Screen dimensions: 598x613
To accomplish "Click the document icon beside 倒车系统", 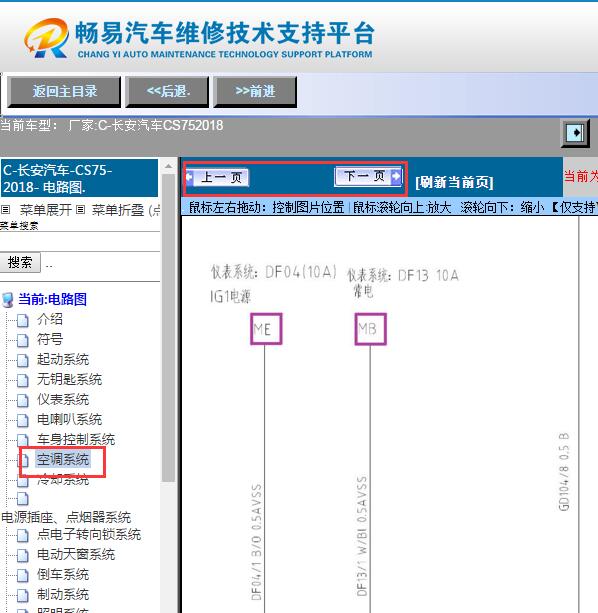I will [x=23, y=575].
